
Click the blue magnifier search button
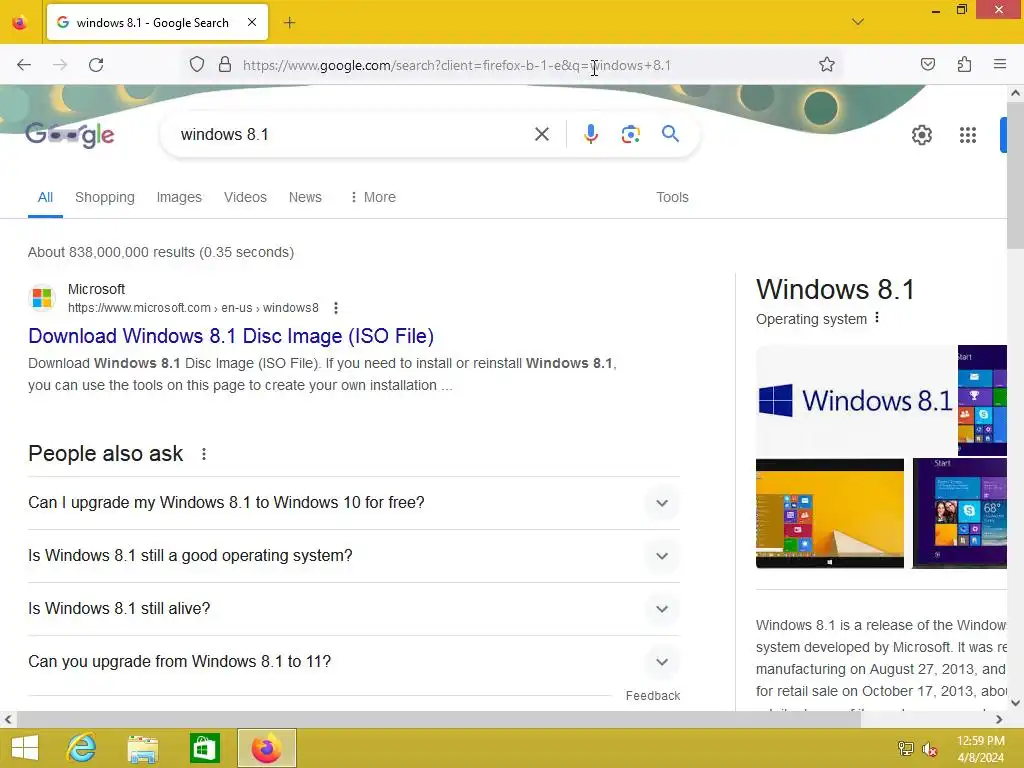671,134
